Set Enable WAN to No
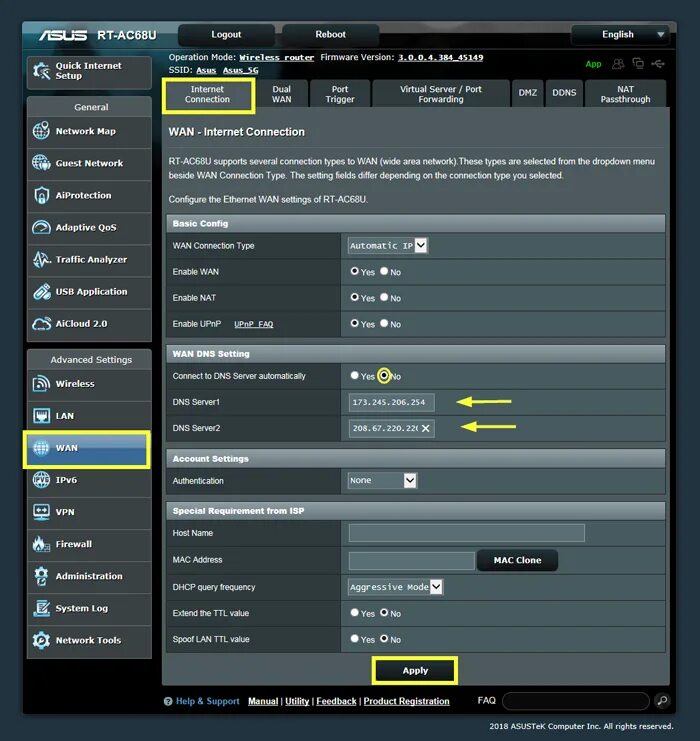The width and height of the screenshot is (700, 741). point(384,271)
